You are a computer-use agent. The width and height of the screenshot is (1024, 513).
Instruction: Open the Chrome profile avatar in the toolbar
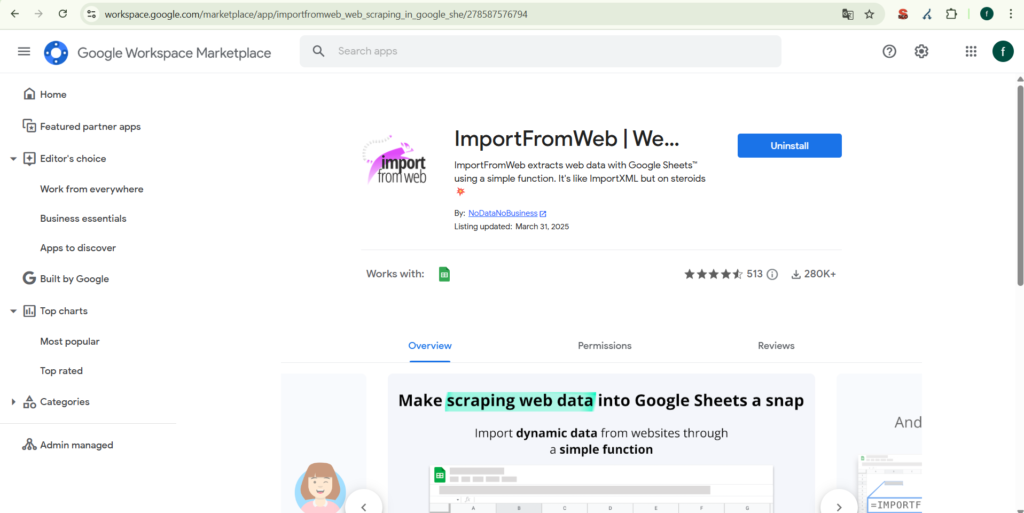pyautogui.click(x=987, y=14)
